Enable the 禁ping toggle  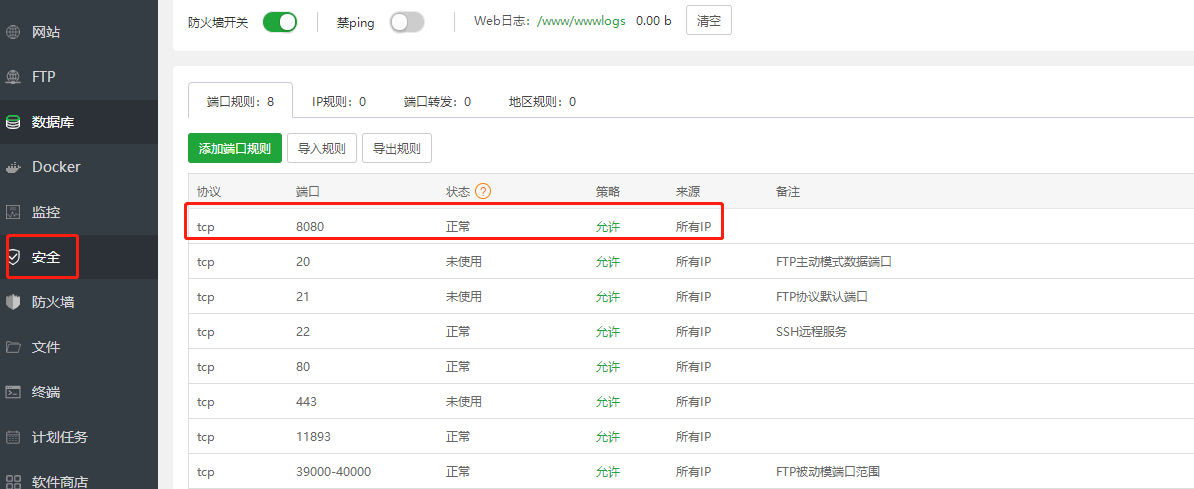point(407,22)
